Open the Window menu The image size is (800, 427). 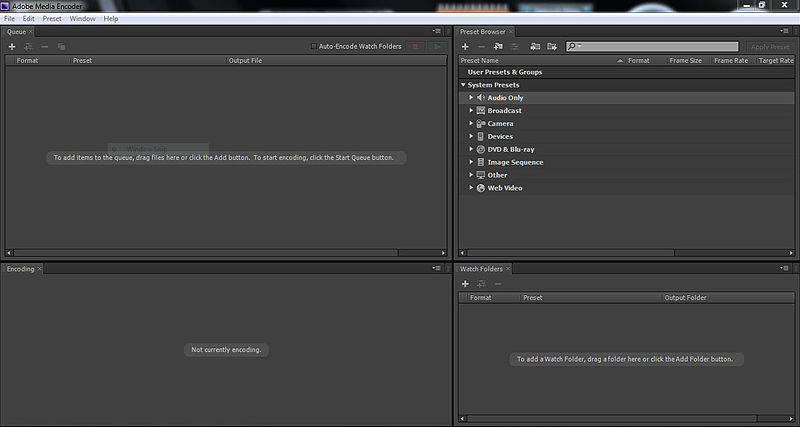click(83, 18)
